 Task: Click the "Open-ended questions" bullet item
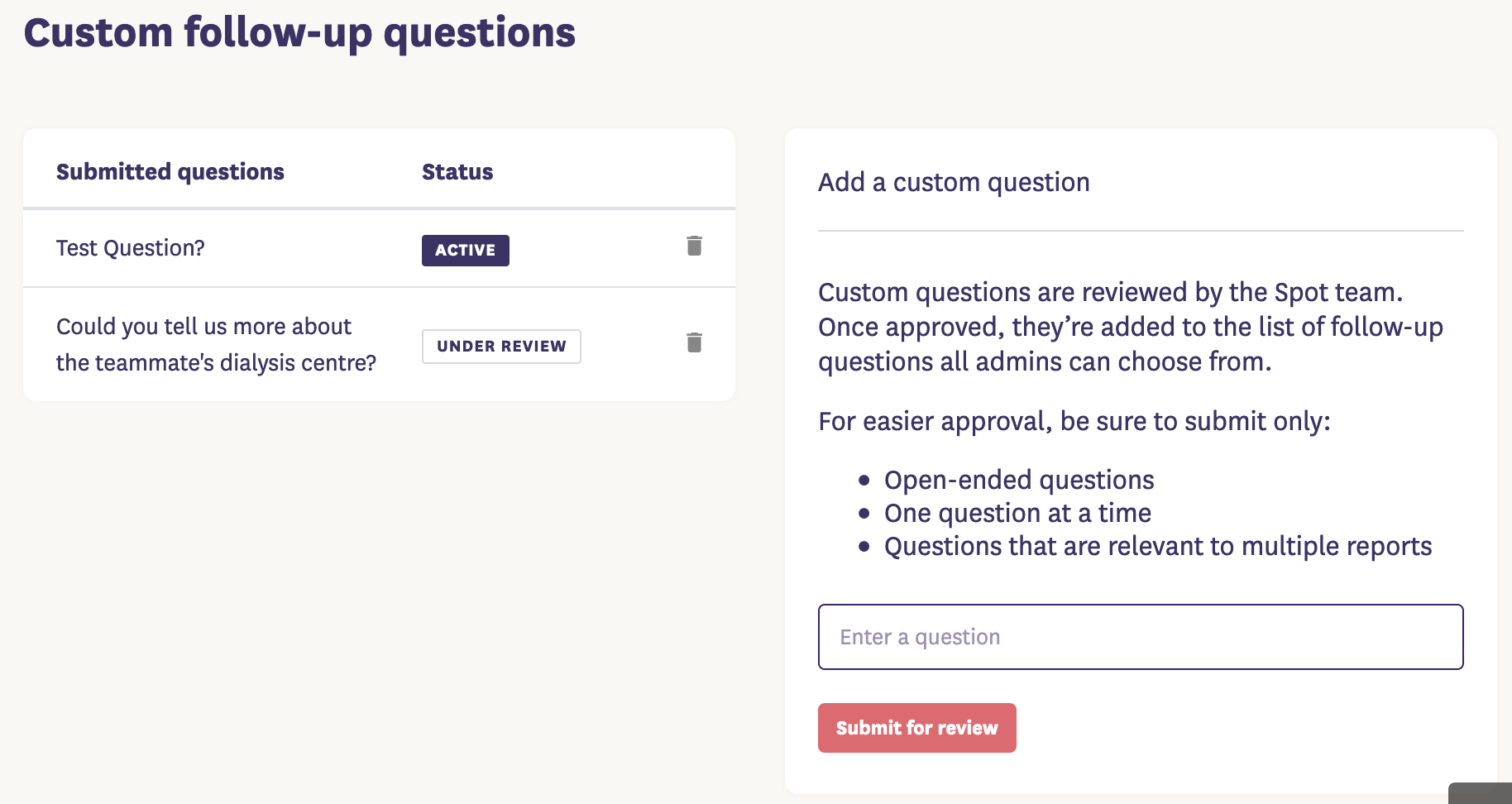tap(1018, 480)
